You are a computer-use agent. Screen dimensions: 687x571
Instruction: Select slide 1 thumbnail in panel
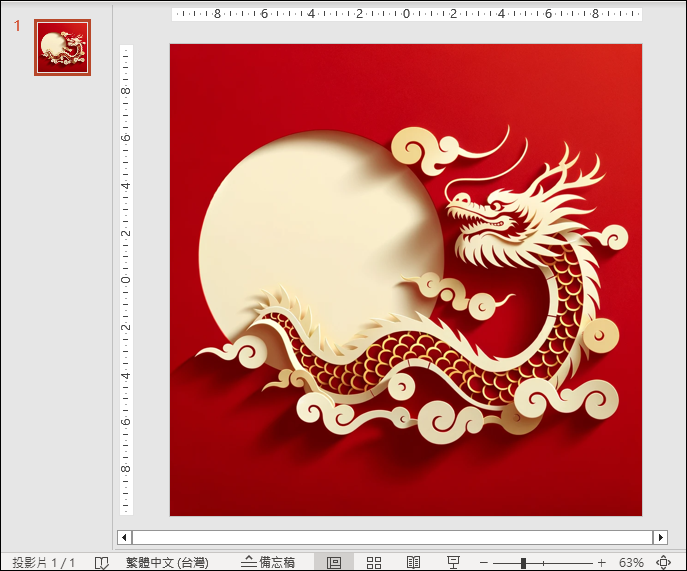tap(63, 47)
